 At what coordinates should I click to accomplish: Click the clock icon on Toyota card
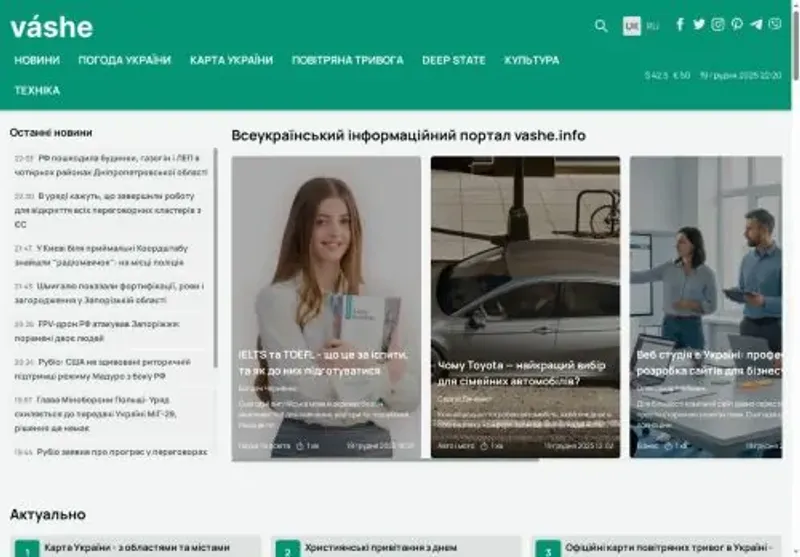pyautogui.click(x=484, y=446)
